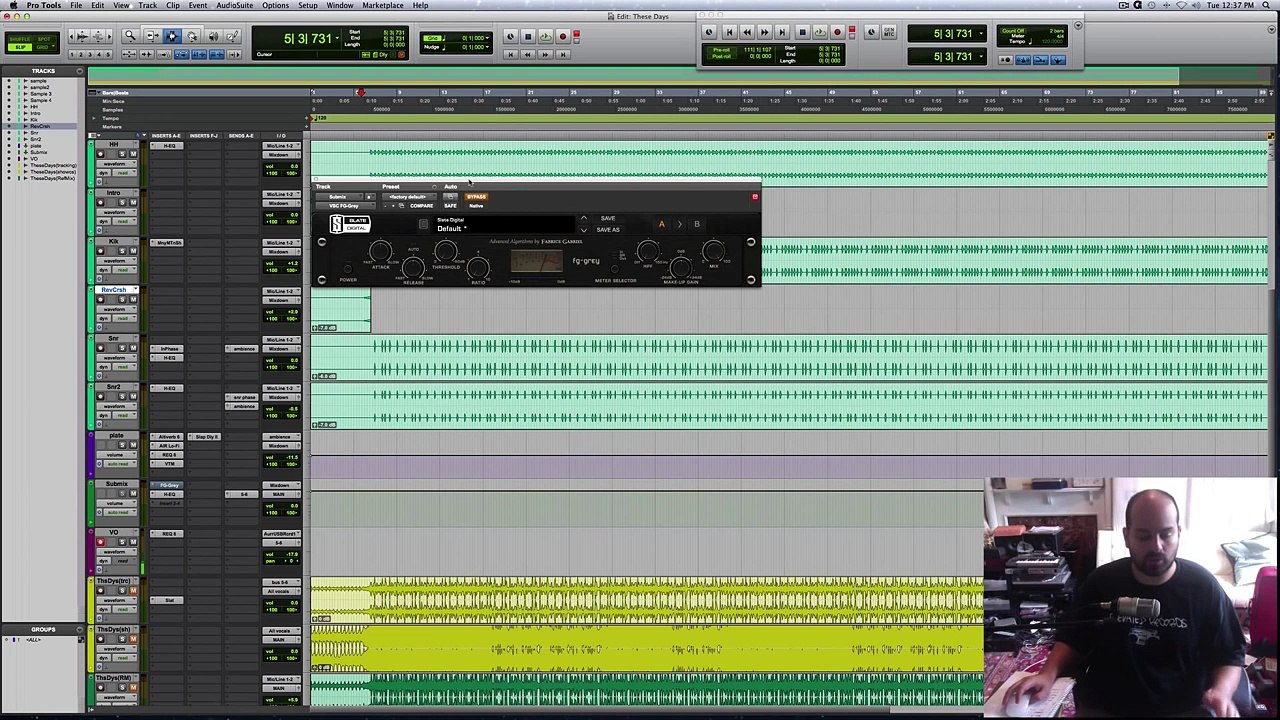Click Go to End in floating Transport window

click(782, 32)
